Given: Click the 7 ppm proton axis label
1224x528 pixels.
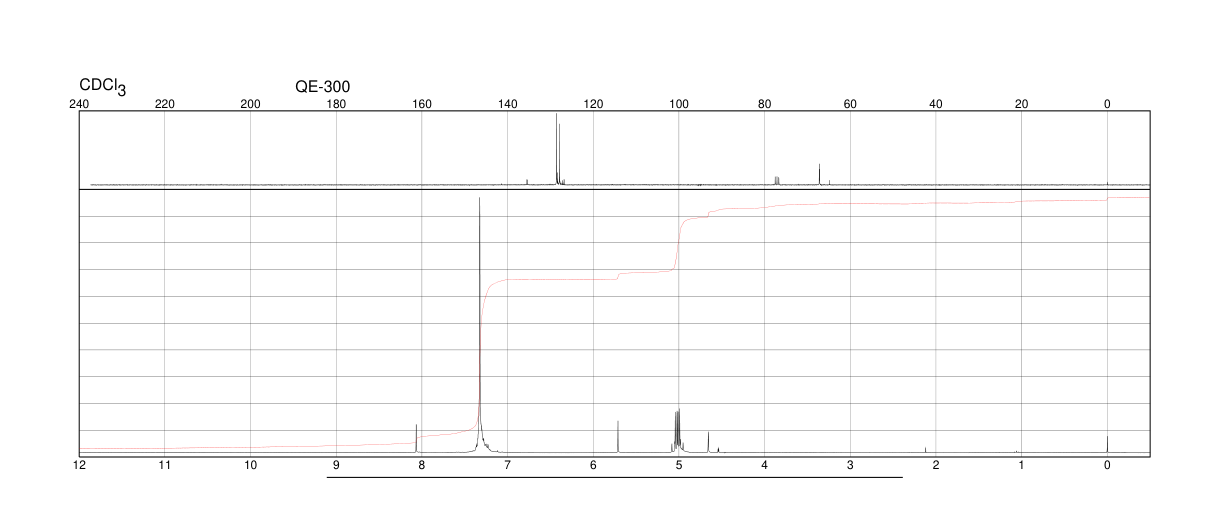Looking at the screenshot, I should (x=508, y=466).
